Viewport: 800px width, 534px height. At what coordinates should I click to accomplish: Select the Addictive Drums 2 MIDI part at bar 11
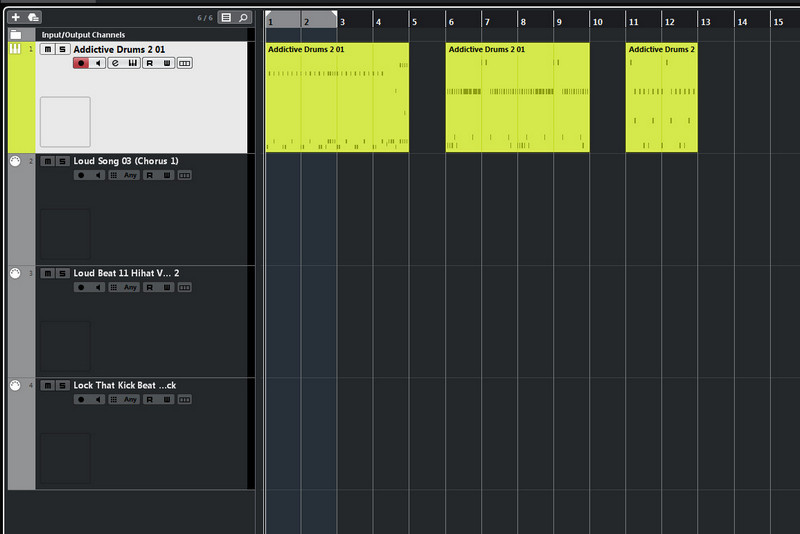coord(662,97)
